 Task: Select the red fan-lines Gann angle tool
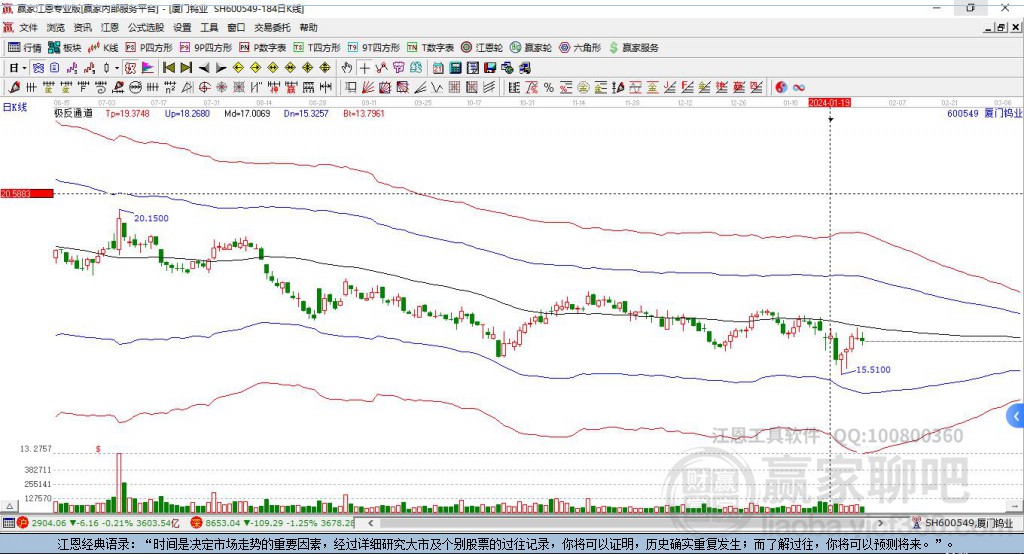368,87
